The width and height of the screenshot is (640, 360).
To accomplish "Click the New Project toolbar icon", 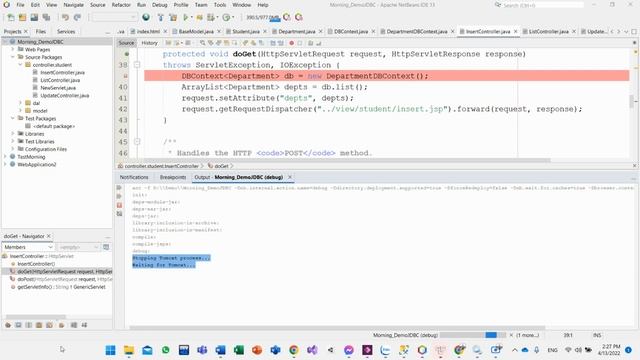I will click(x=22, y=18).
